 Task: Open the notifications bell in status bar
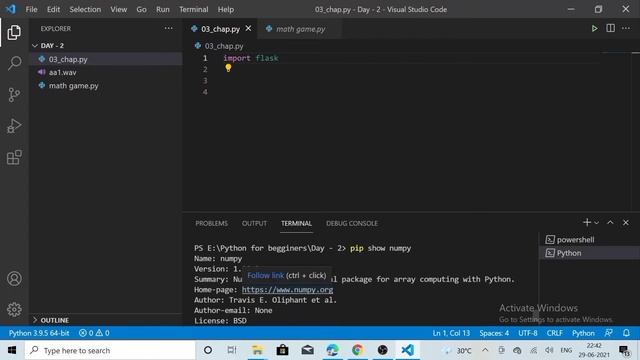pyautogui.click(x=626, y=333)
